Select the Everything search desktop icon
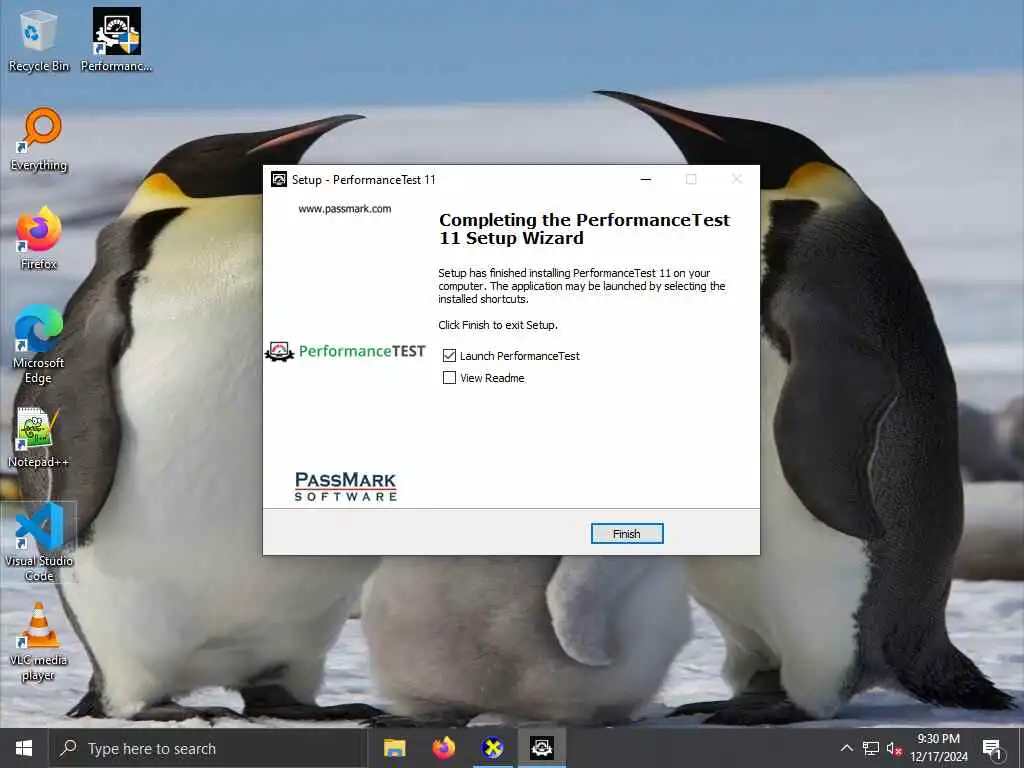Image resolution: width=1024 pixels, height=768 pixels. [x=39, y=140]
